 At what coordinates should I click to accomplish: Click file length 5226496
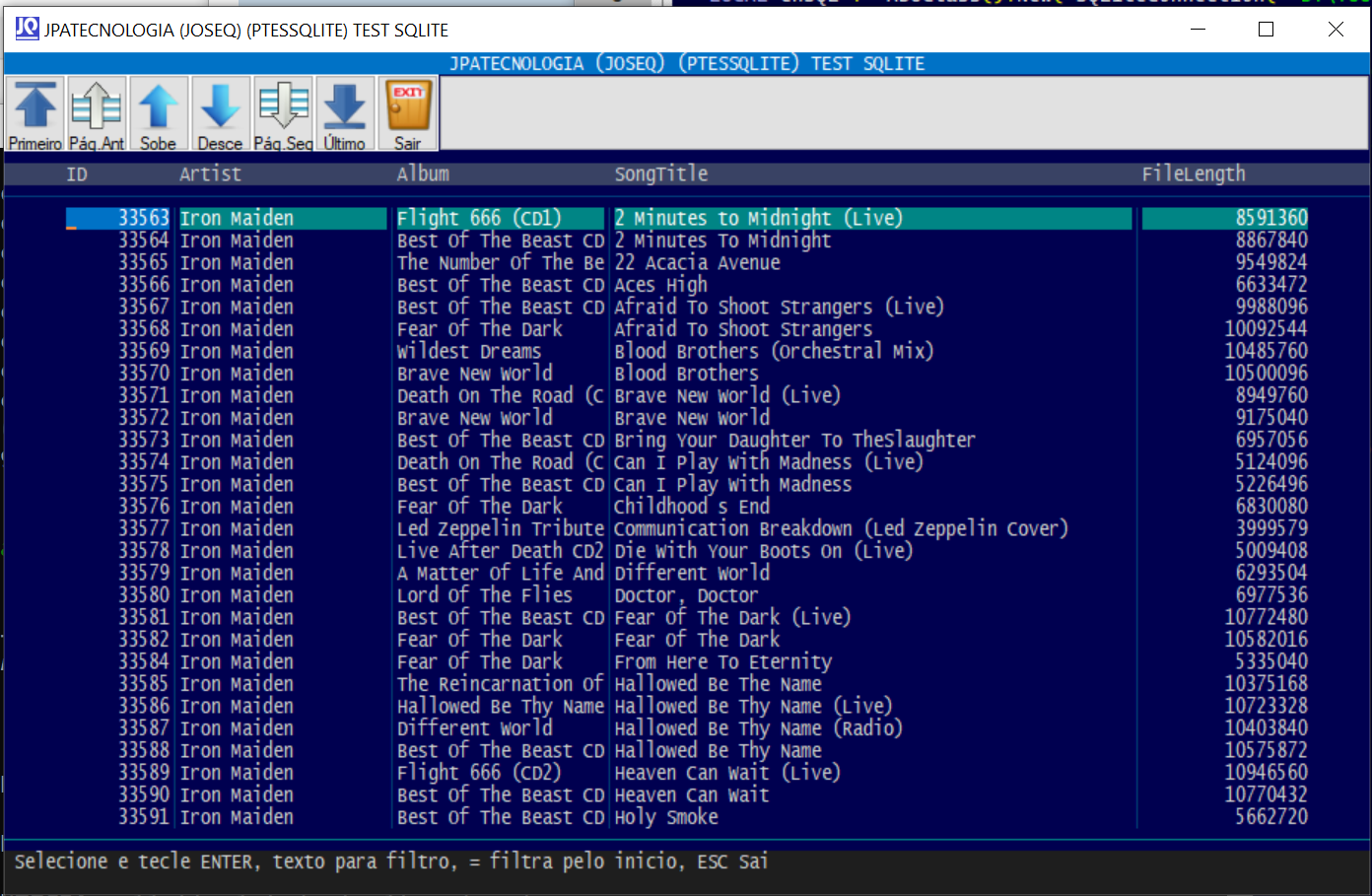click(1271, 484)
